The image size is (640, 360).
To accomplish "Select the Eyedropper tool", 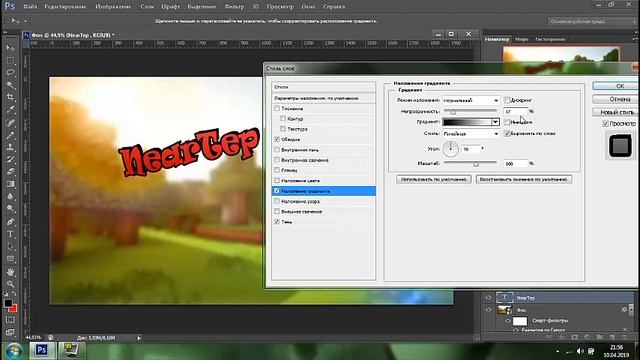I will [10, 109].
